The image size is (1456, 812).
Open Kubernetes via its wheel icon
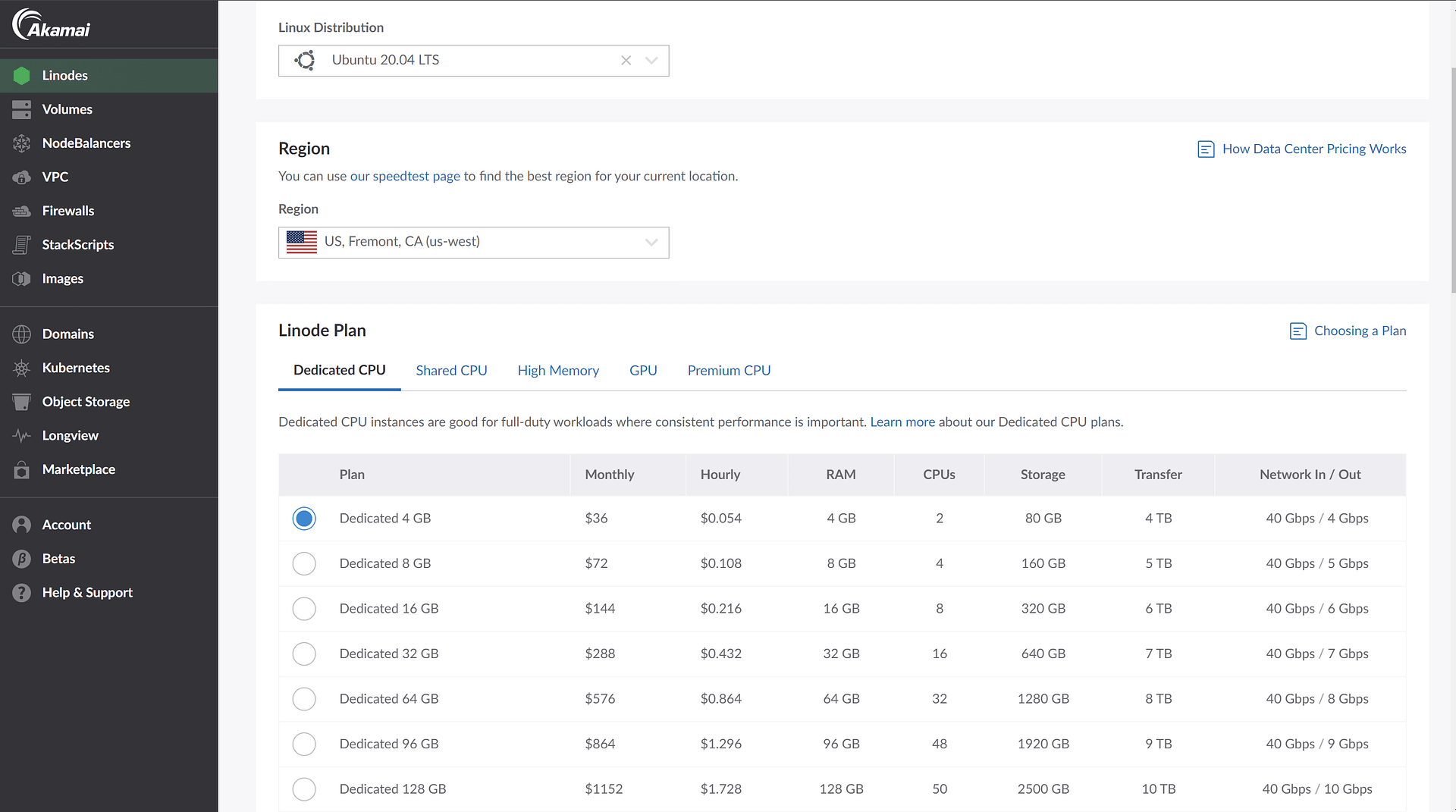click(21, 368)
